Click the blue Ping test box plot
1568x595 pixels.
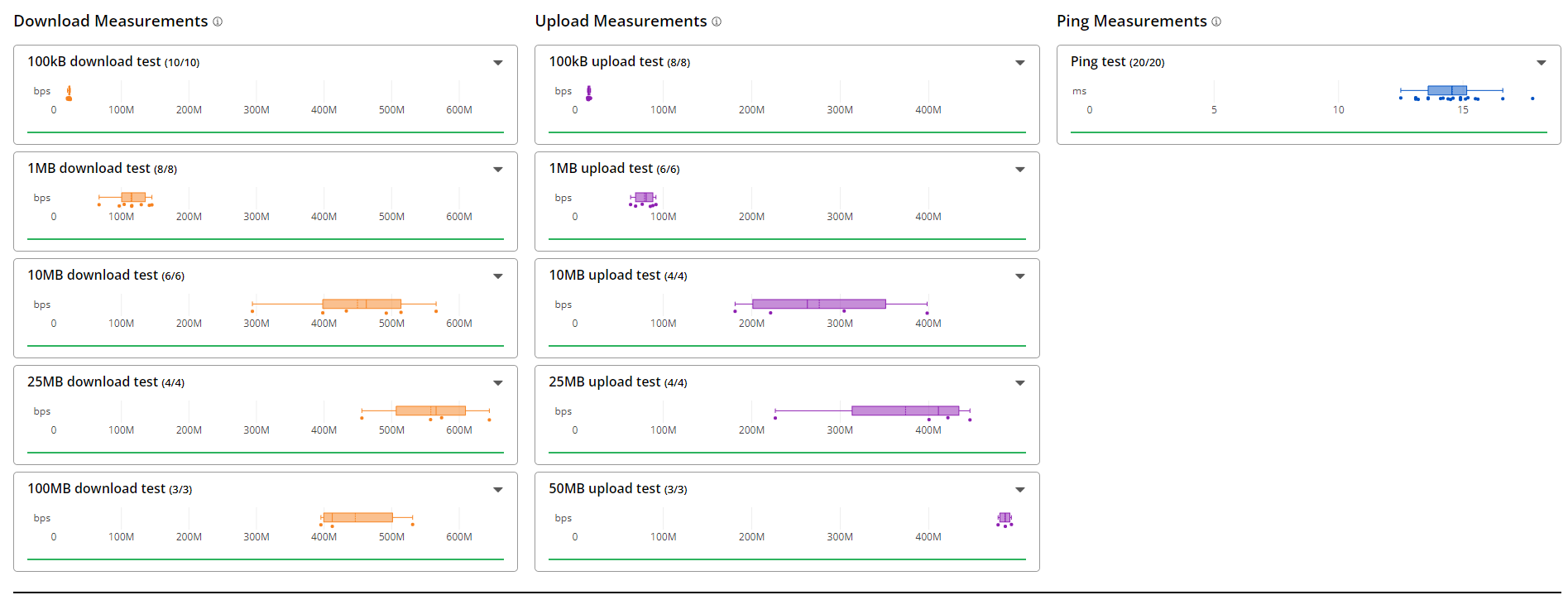tap(1447, 90)
